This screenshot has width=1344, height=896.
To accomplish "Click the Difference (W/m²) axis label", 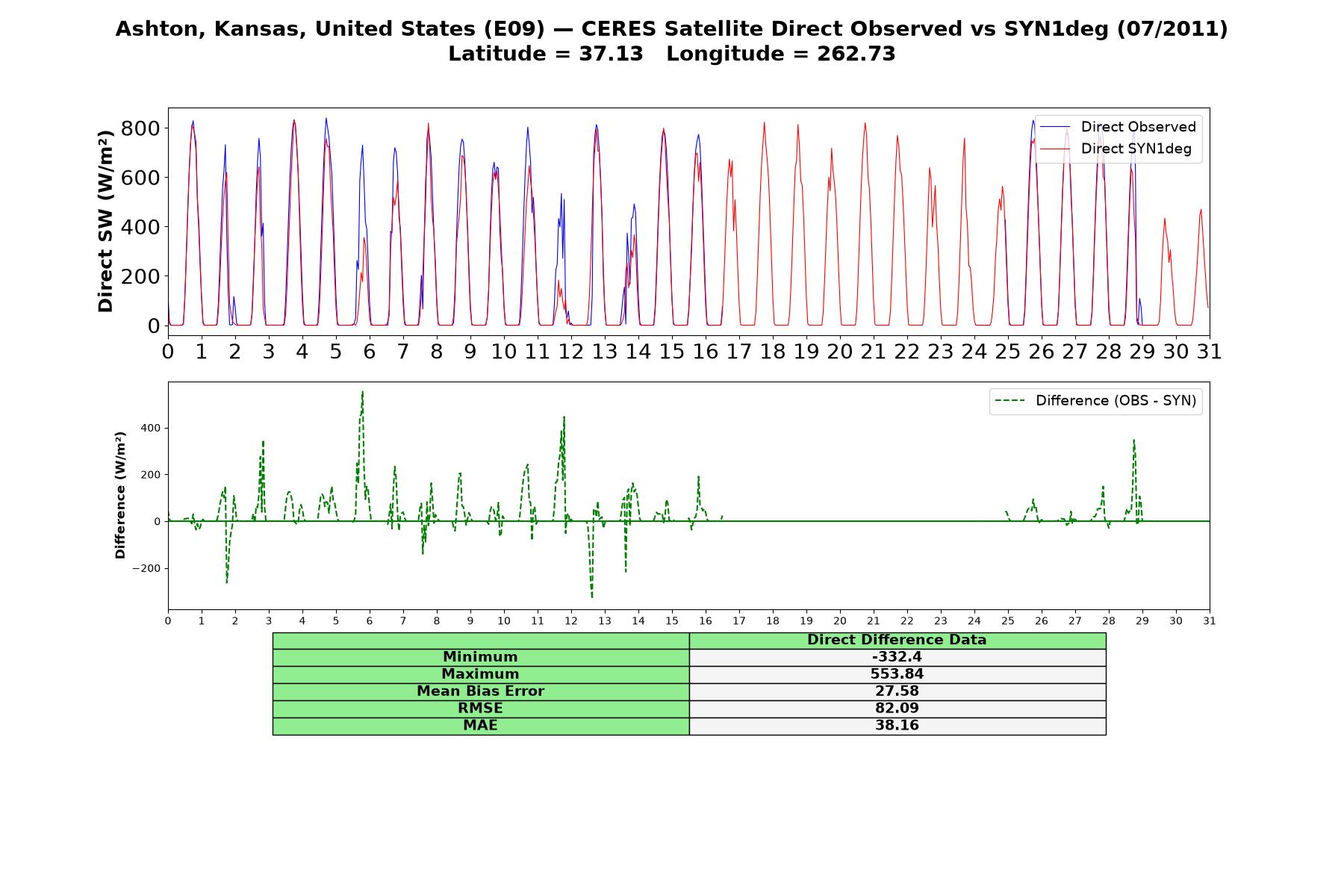I will (x=119, y=495).
